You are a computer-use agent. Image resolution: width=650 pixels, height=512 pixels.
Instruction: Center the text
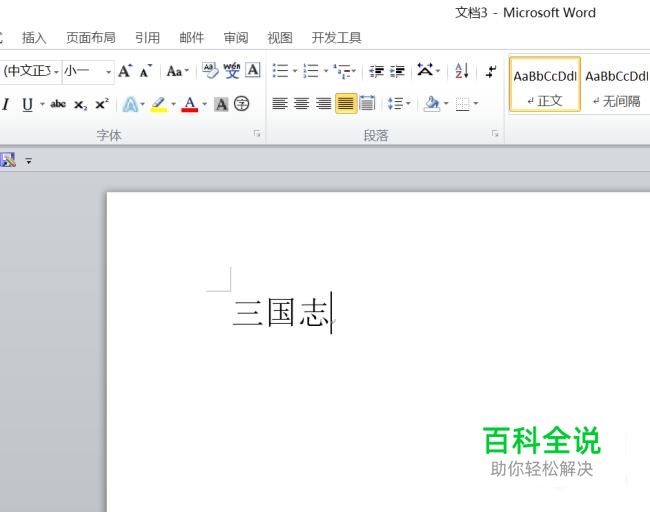tap(301, 103)
